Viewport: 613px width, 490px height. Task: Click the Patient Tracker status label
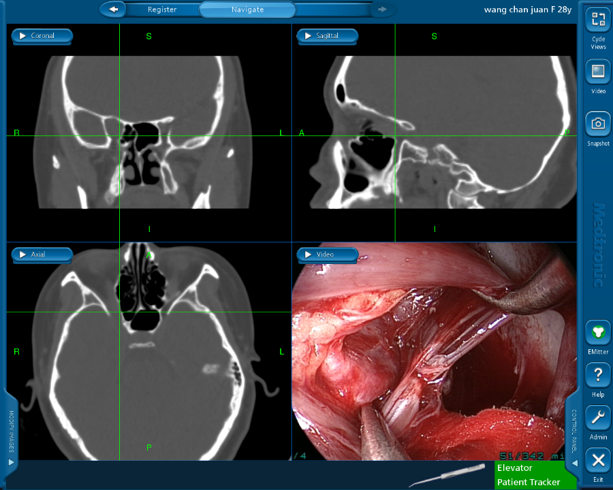pyautogui.click(x=529, y=482)
